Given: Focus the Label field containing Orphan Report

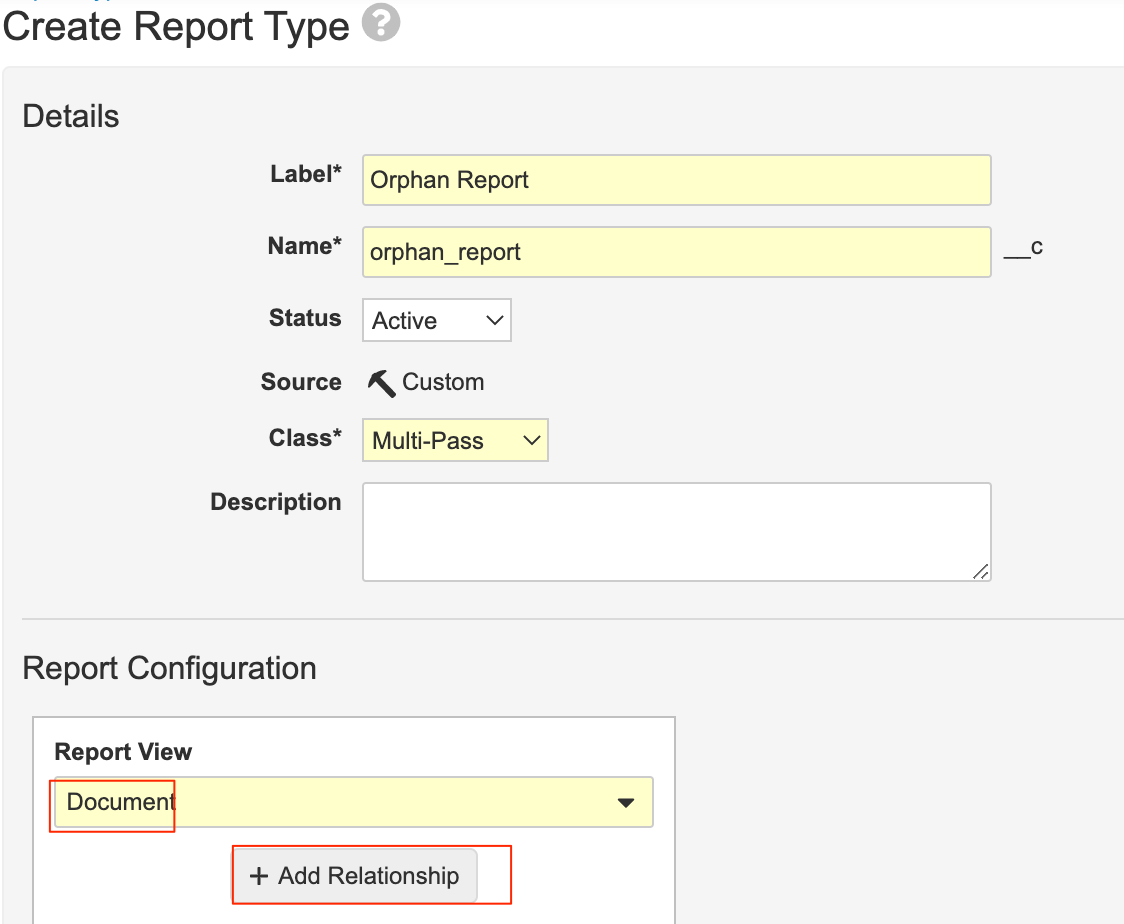Looking at the screenshot, I should click(x=676, y=180).
